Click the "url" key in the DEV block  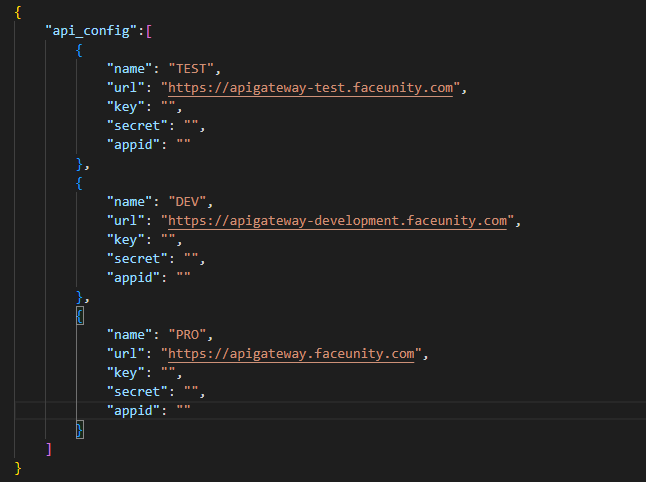point(126,221)
